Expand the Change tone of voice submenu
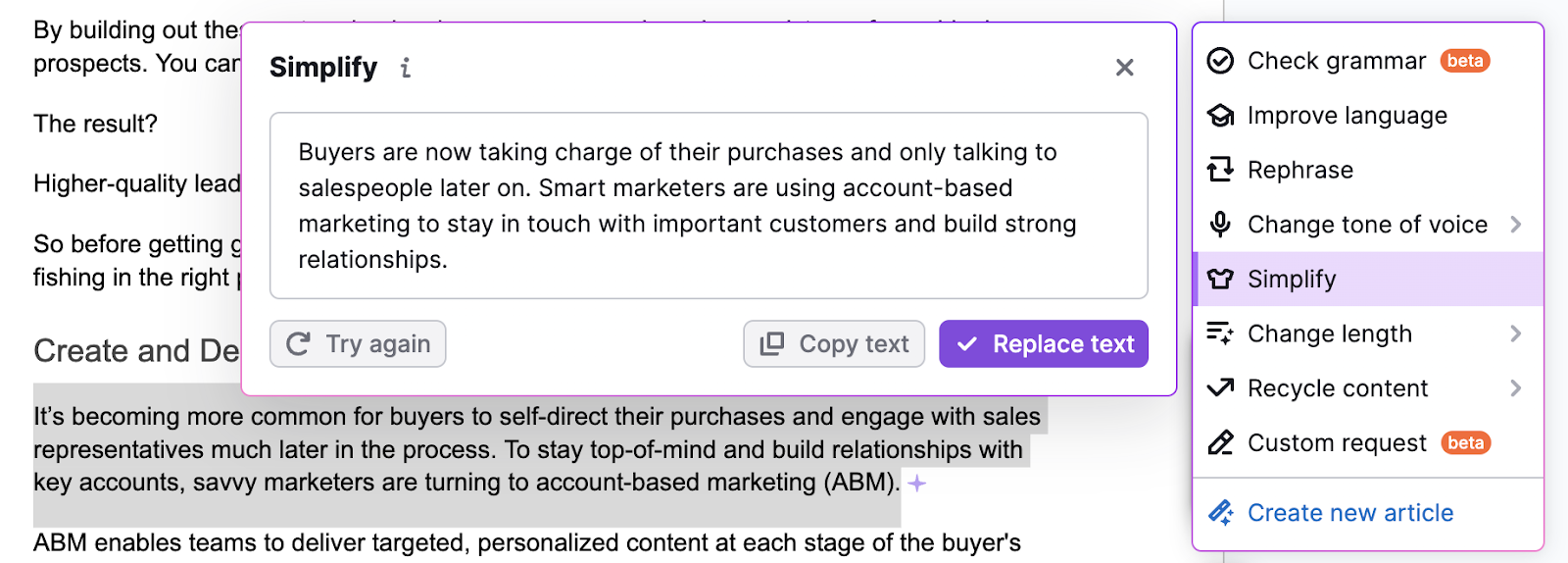 [x=1516, y=225]
